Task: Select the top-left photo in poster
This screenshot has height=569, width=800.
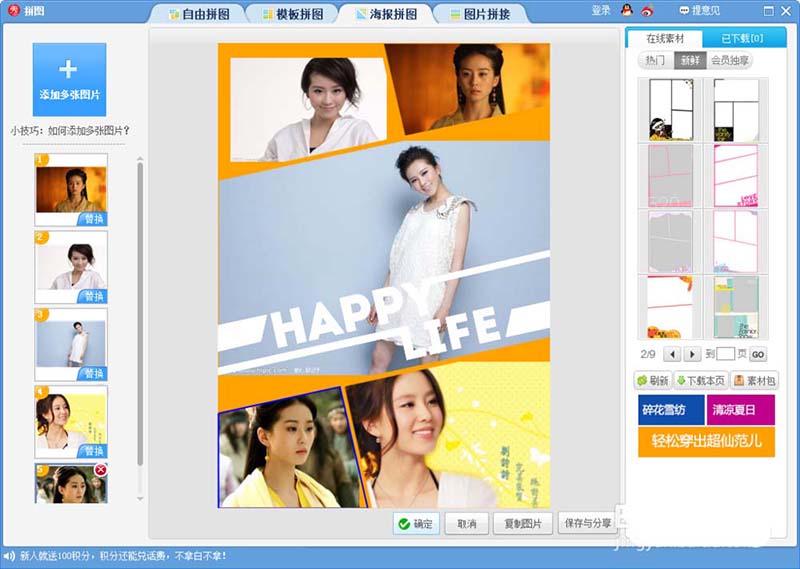Action: (309, 108)
